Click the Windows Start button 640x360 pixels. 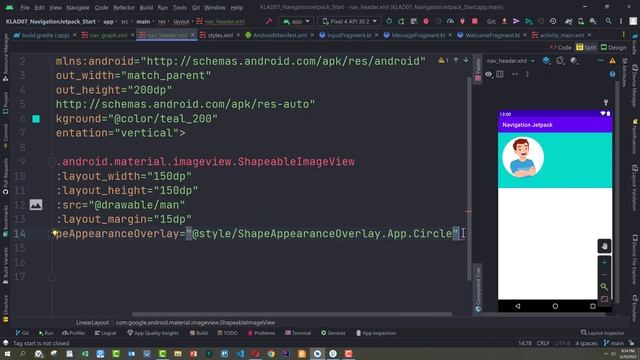[7, 354]
